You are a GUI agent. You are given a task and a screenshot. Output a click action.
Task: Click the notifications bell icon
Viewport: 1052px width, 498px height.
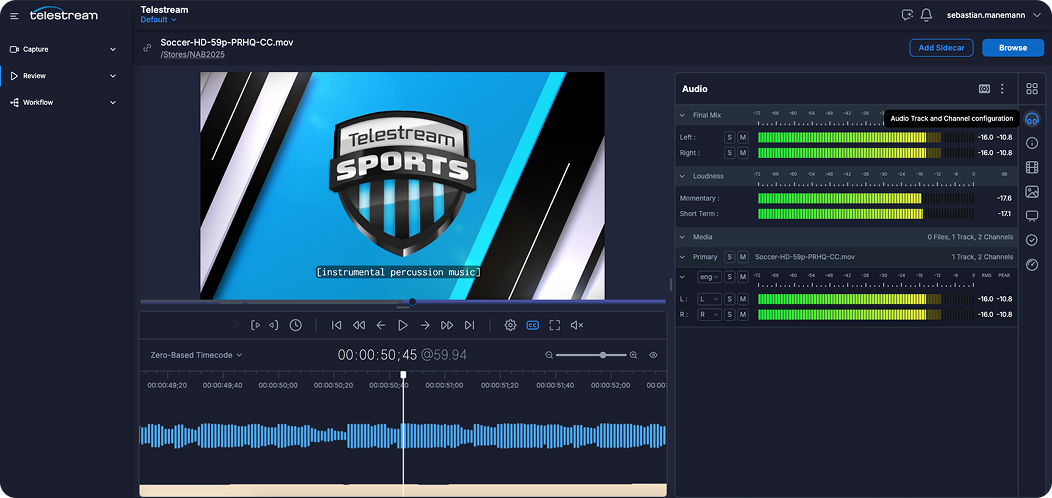click(926, 15)
